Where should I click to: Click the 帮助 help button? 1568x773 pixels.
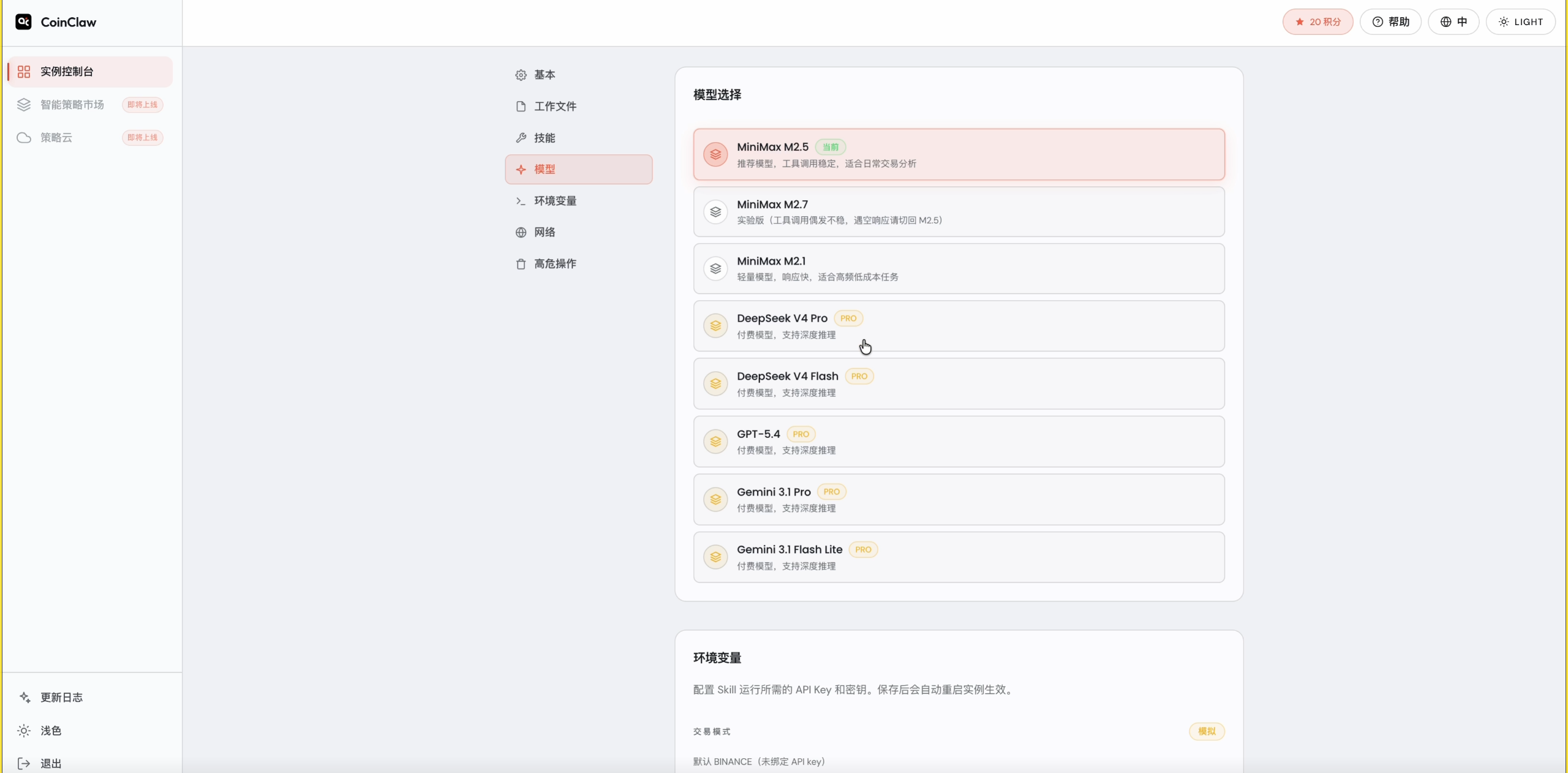pos(1390,22)
